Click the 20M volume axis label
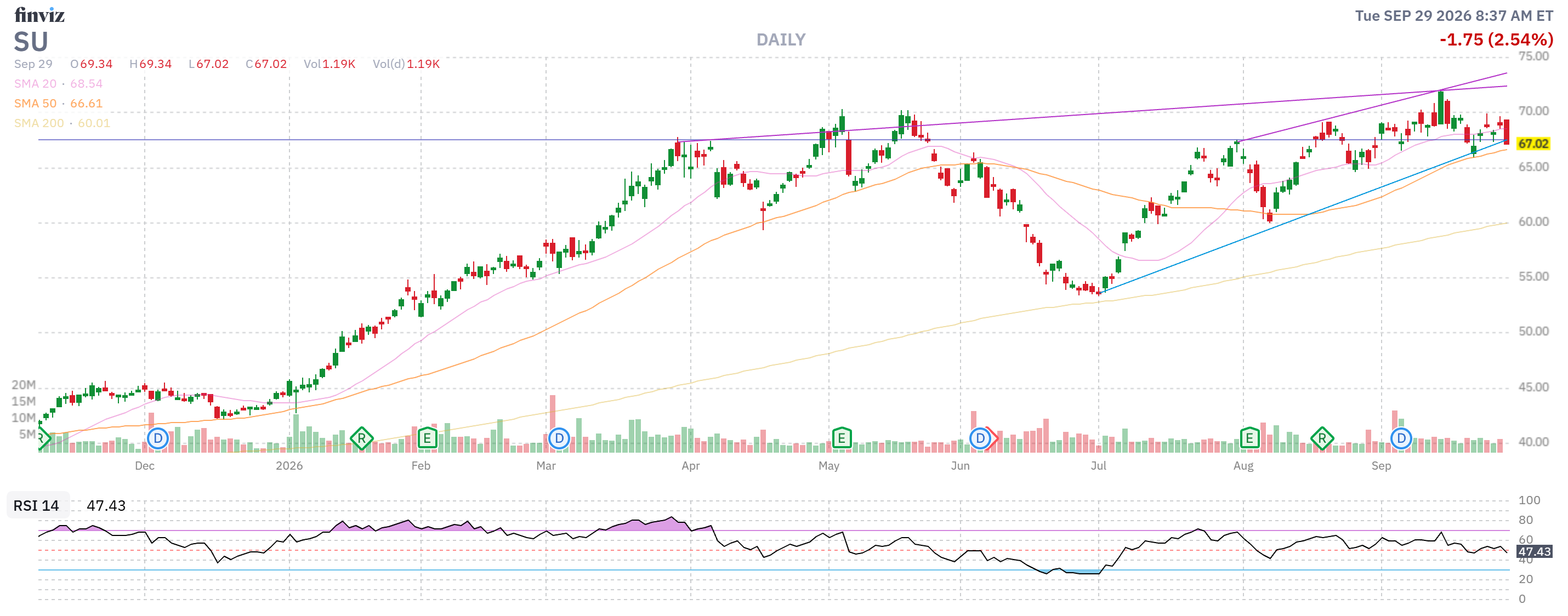The image size is (1568, 616). [x=24, y=385]
